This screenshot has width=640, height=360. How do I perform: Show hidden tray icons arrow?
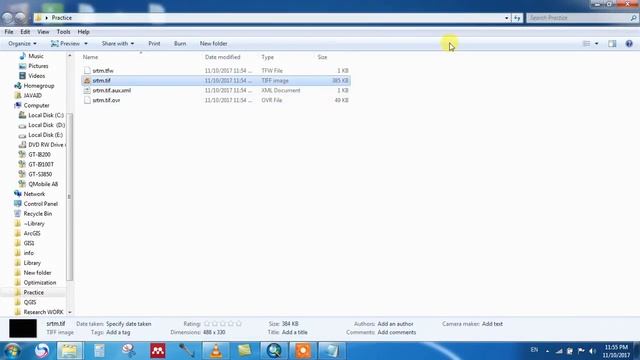[547, 351]
